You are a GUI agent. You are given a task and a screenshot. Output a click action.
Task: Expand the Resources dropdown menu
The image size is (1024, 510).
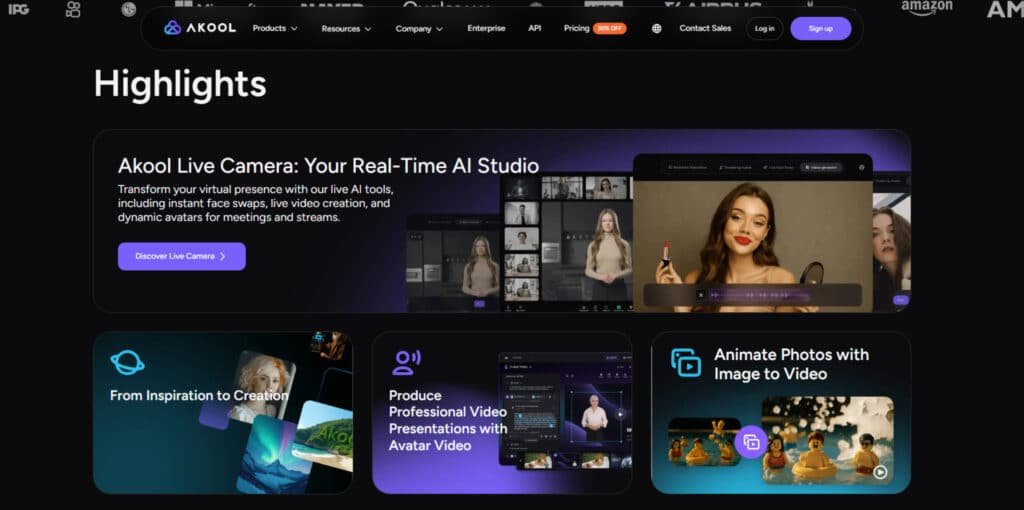click(x=346, y=29)
